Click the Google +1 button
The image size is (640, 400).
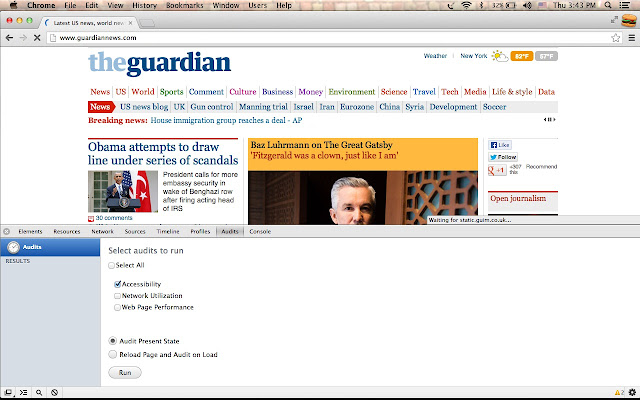tap(497, 170)
